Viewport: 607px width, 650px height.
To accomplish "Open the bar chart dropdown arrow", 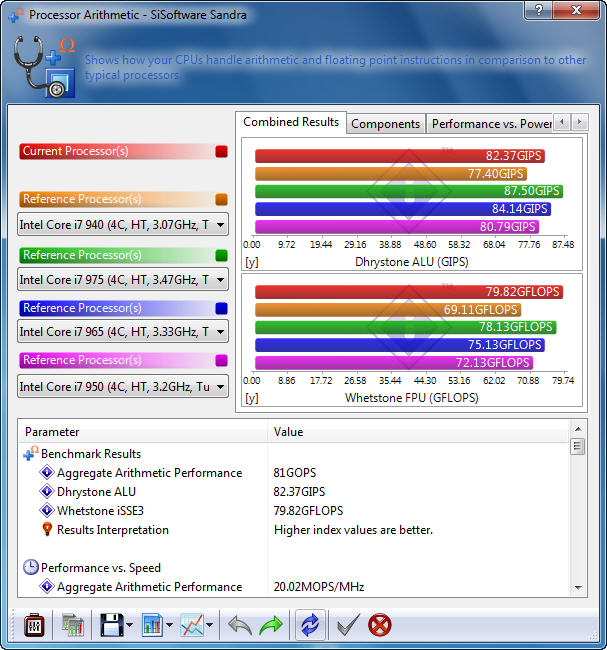I will (169, 625).
